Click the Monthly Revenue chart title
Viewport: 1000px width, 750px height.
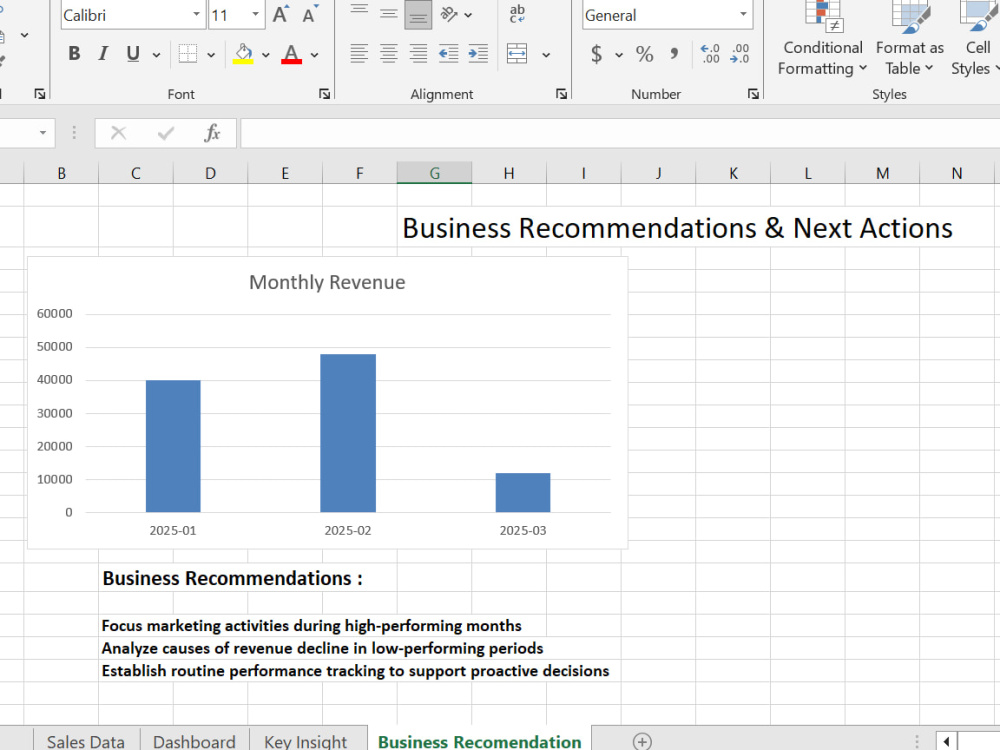[x=327, y=282]
